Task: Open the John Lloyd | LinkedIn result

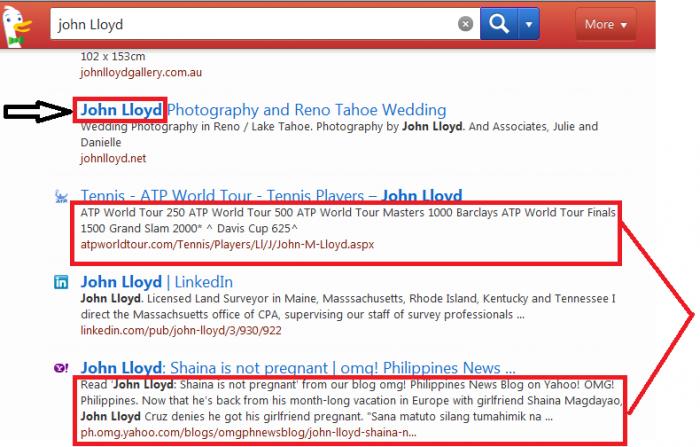Action: pyautogui.click(x=157, y=282)
